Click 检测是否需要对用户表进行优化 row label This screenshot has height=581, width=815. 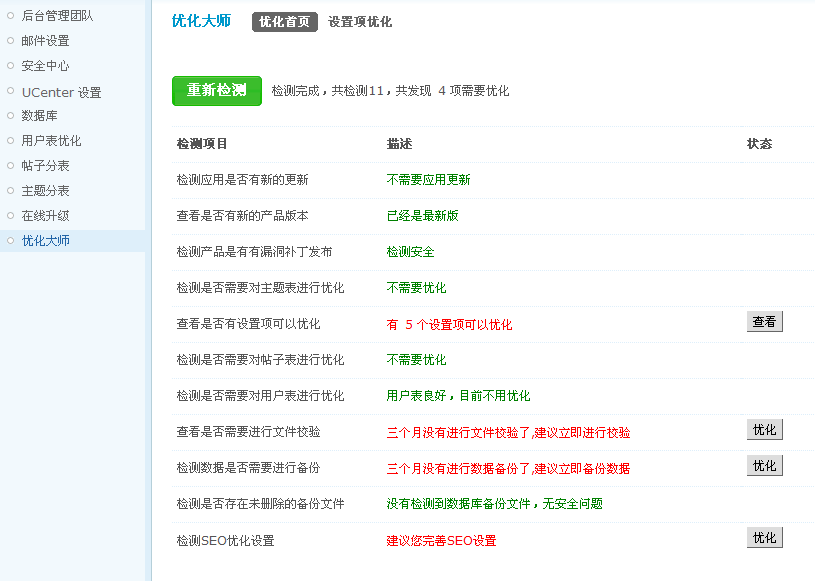[260, 396]
